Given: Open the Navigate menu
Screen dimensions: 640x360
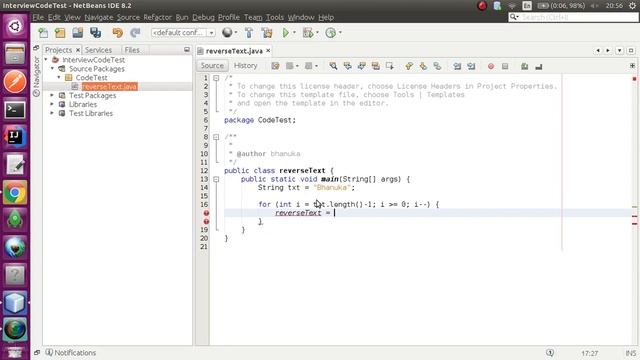Looking at the screenshot, I should coord(99,17).
